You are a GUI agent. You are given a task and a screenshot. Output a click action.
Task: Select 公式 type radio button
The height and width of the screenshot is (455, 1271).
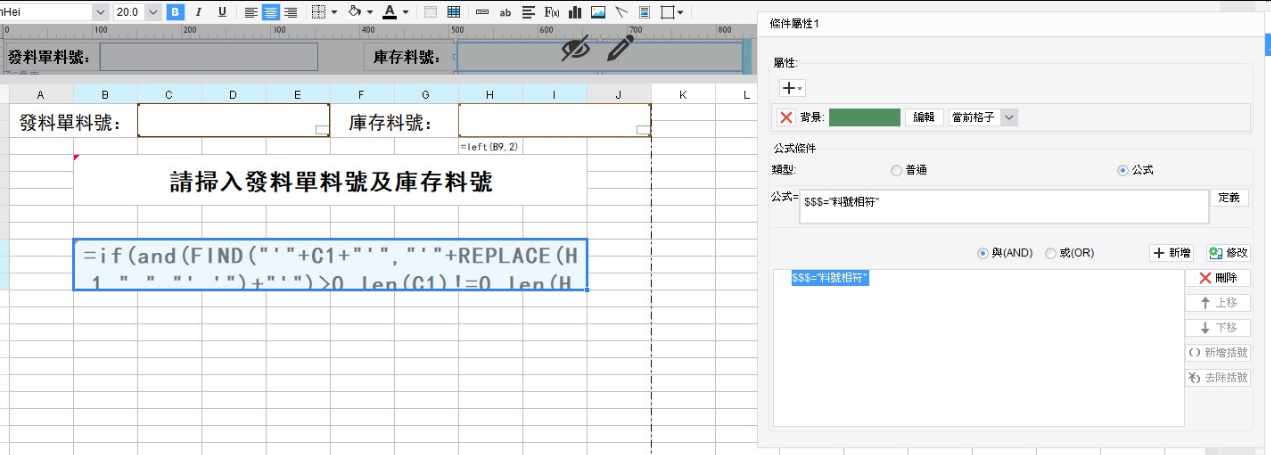coord(1123,170)
